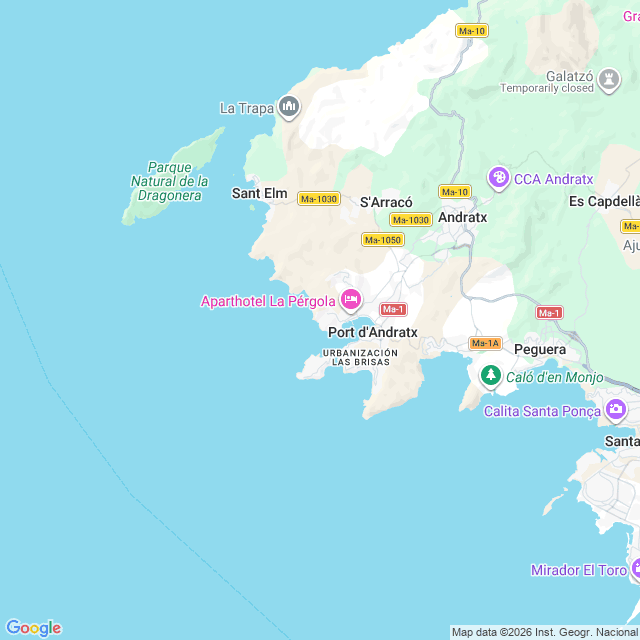
Task: Click the CCA Andratx text label
Action: point(553,179)
